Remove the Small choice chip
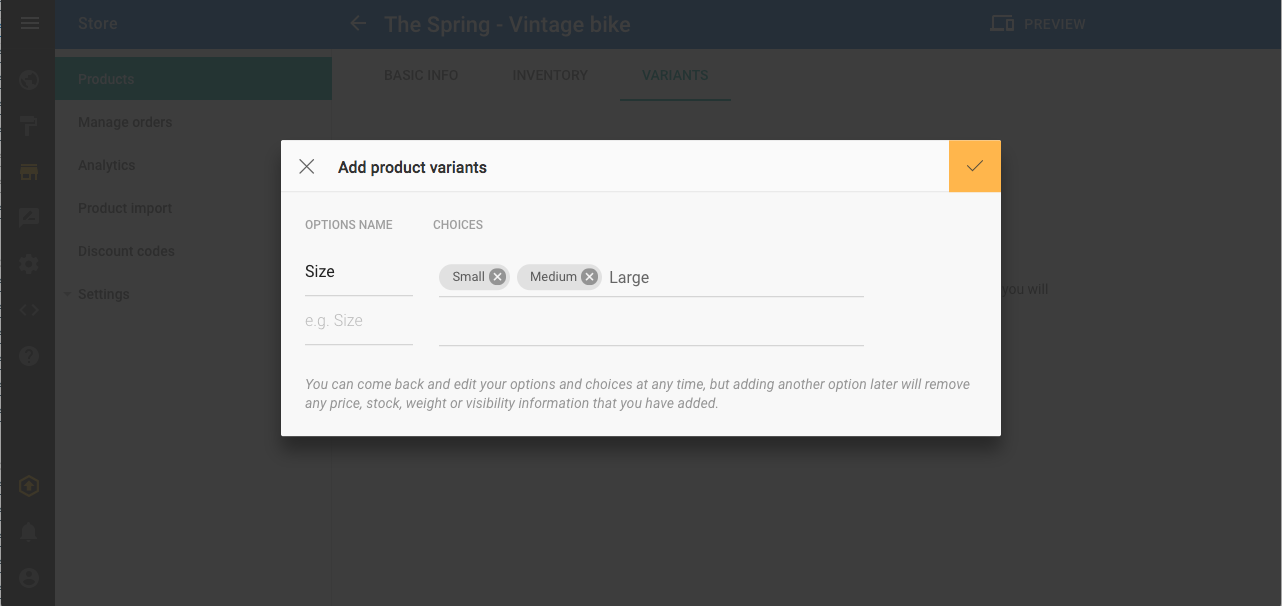 [x=497, y=277]
